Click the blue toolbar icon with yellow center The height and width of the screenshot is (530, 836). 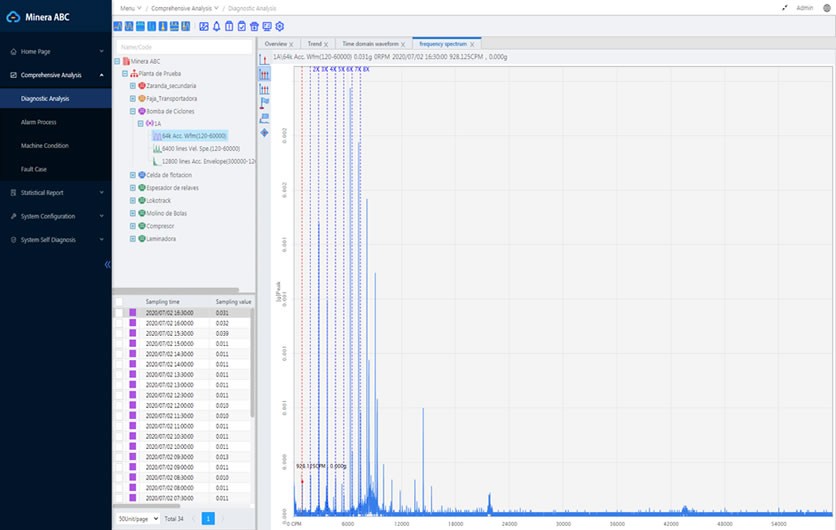pyautogui.click(x=163, y=27)
